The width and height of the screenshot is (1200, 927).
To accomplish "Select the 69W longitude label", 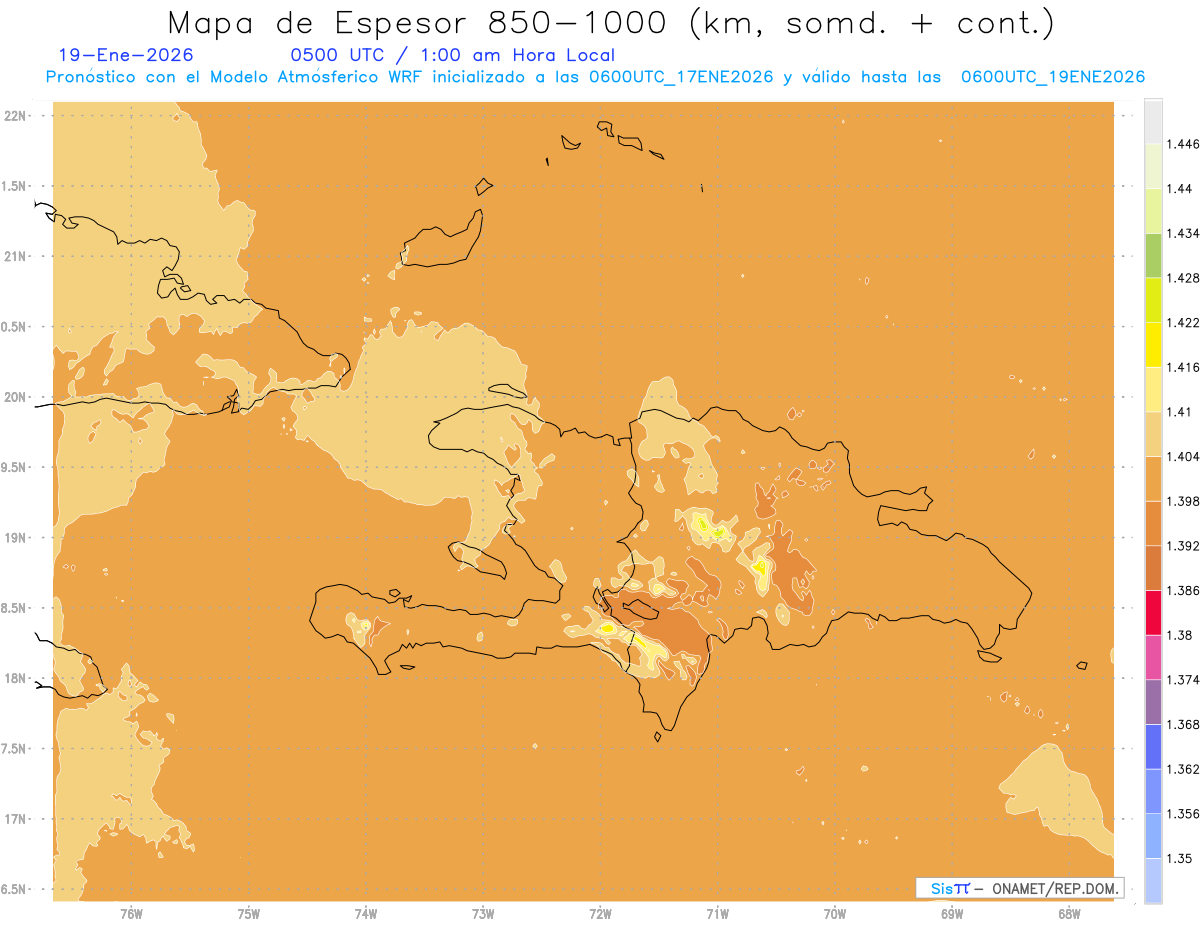I will point(952,913).
